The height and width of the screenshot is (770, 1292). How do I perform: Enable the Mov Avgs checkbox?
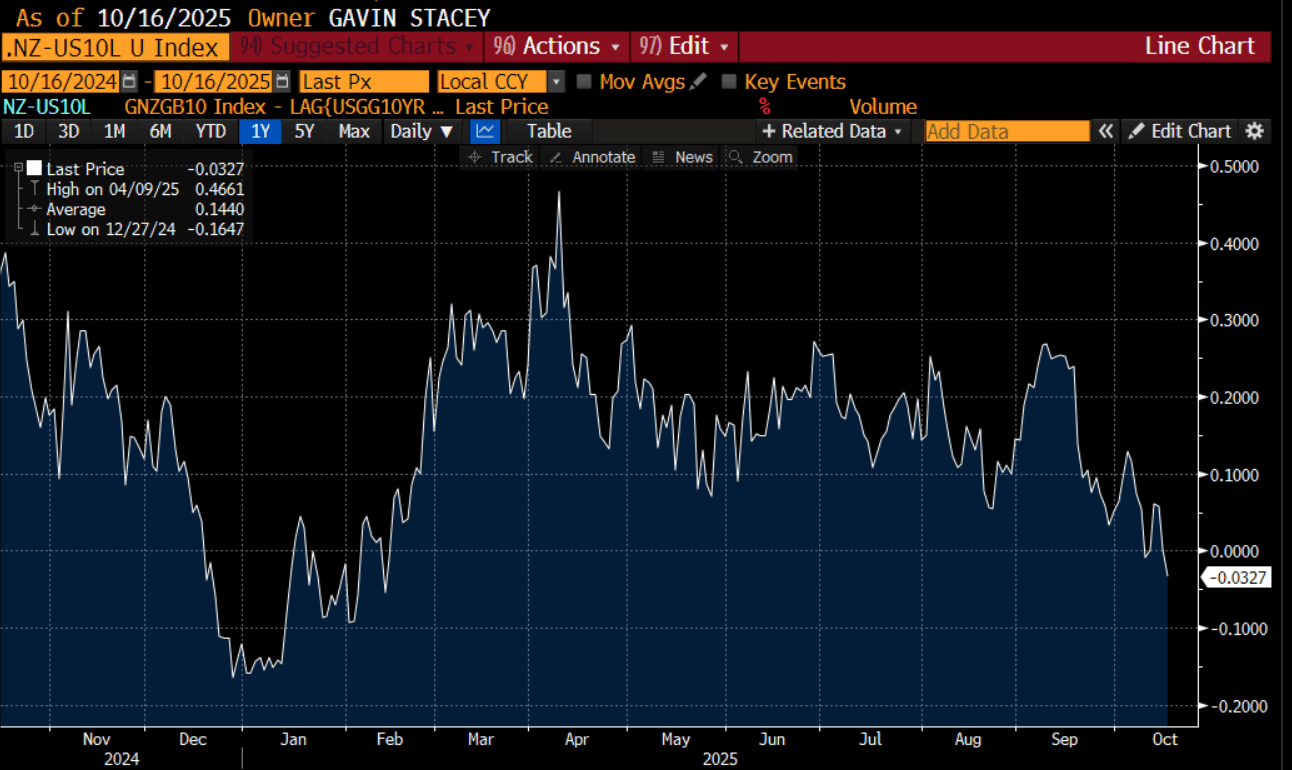point(585,82)
